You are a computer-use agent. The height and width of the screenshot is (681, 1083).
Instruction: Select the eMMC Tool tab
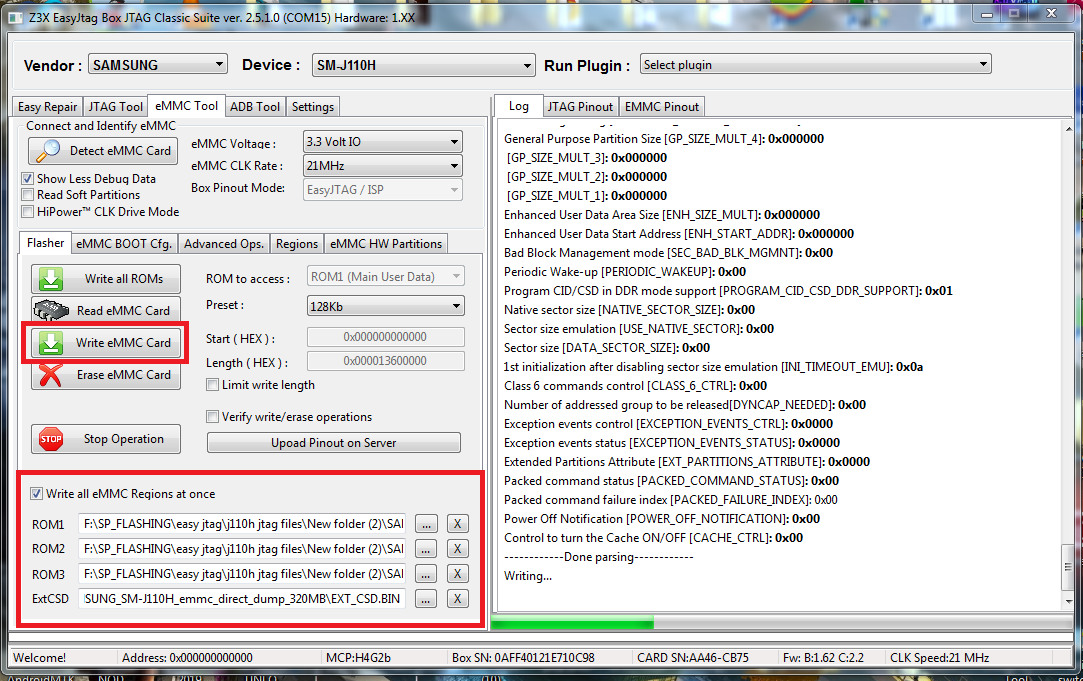click(x=186, y=105)
